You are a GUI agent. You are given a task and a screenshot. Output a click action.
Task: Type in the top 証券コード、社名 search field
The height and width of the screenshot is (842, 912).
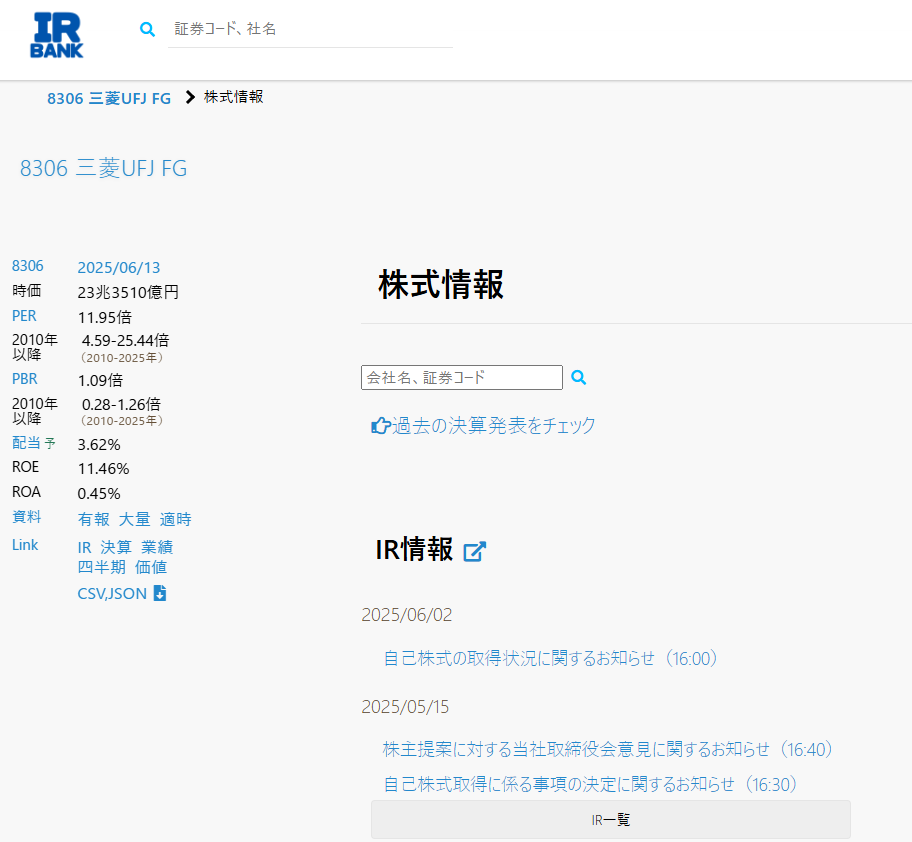pyautogui.click(x=310, y=30)
